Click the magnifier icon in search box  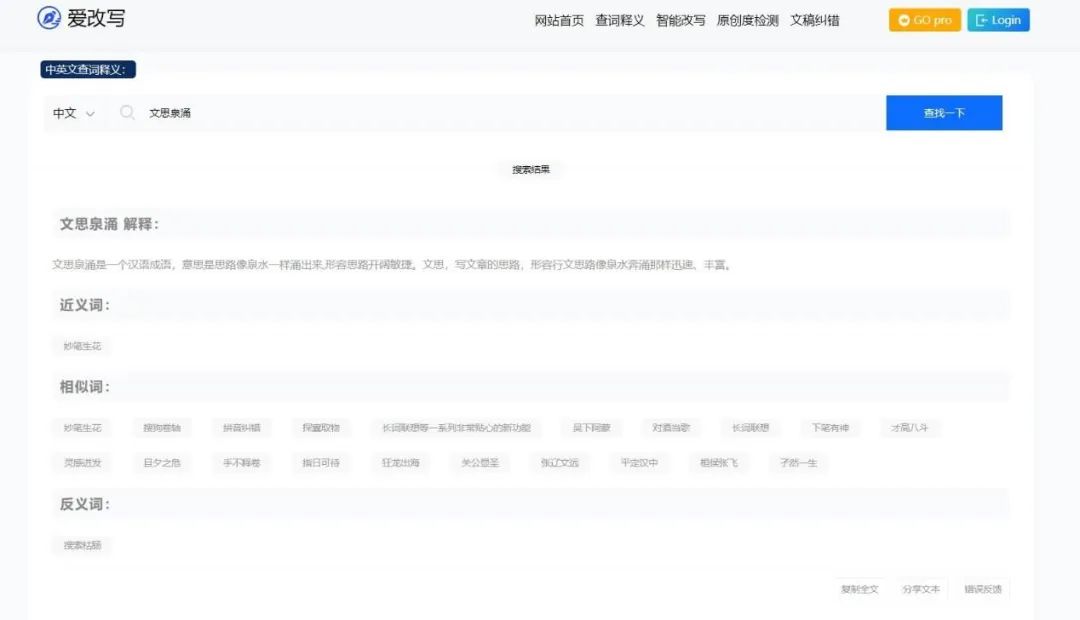[x=127, y=113]
